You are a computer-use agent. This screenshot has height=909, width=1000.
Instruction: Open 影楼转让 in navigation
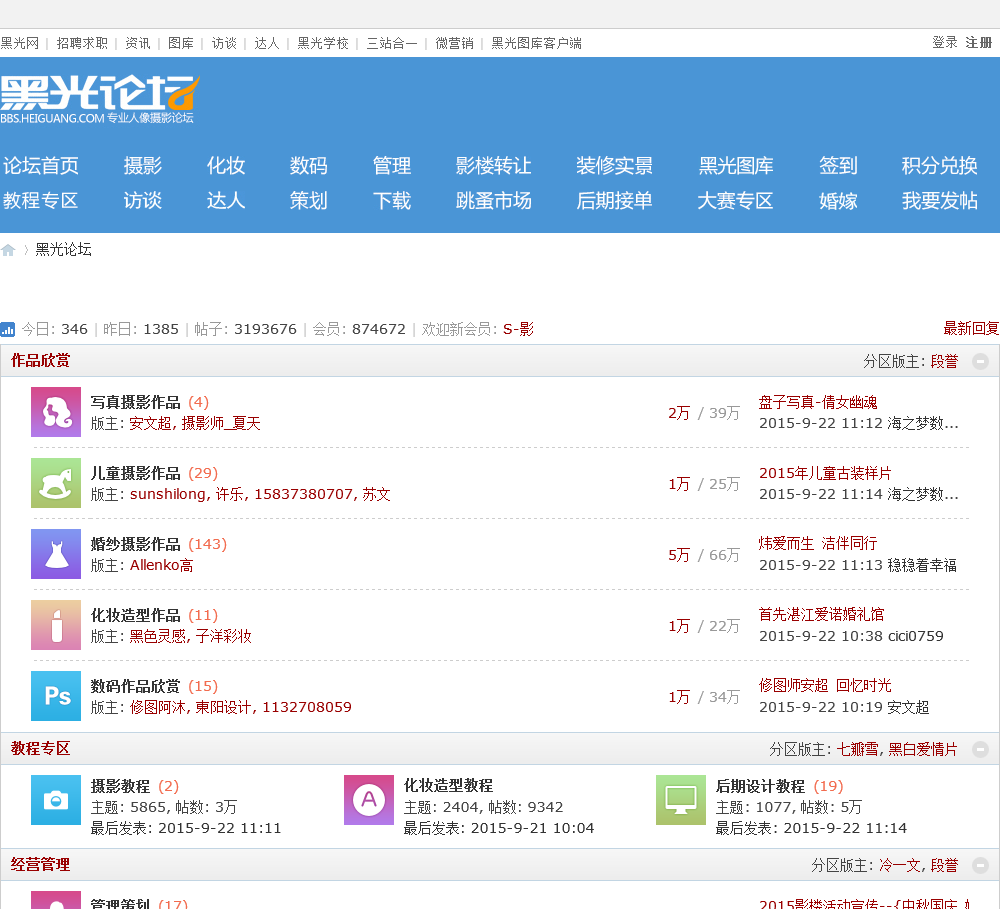[494, 166]
